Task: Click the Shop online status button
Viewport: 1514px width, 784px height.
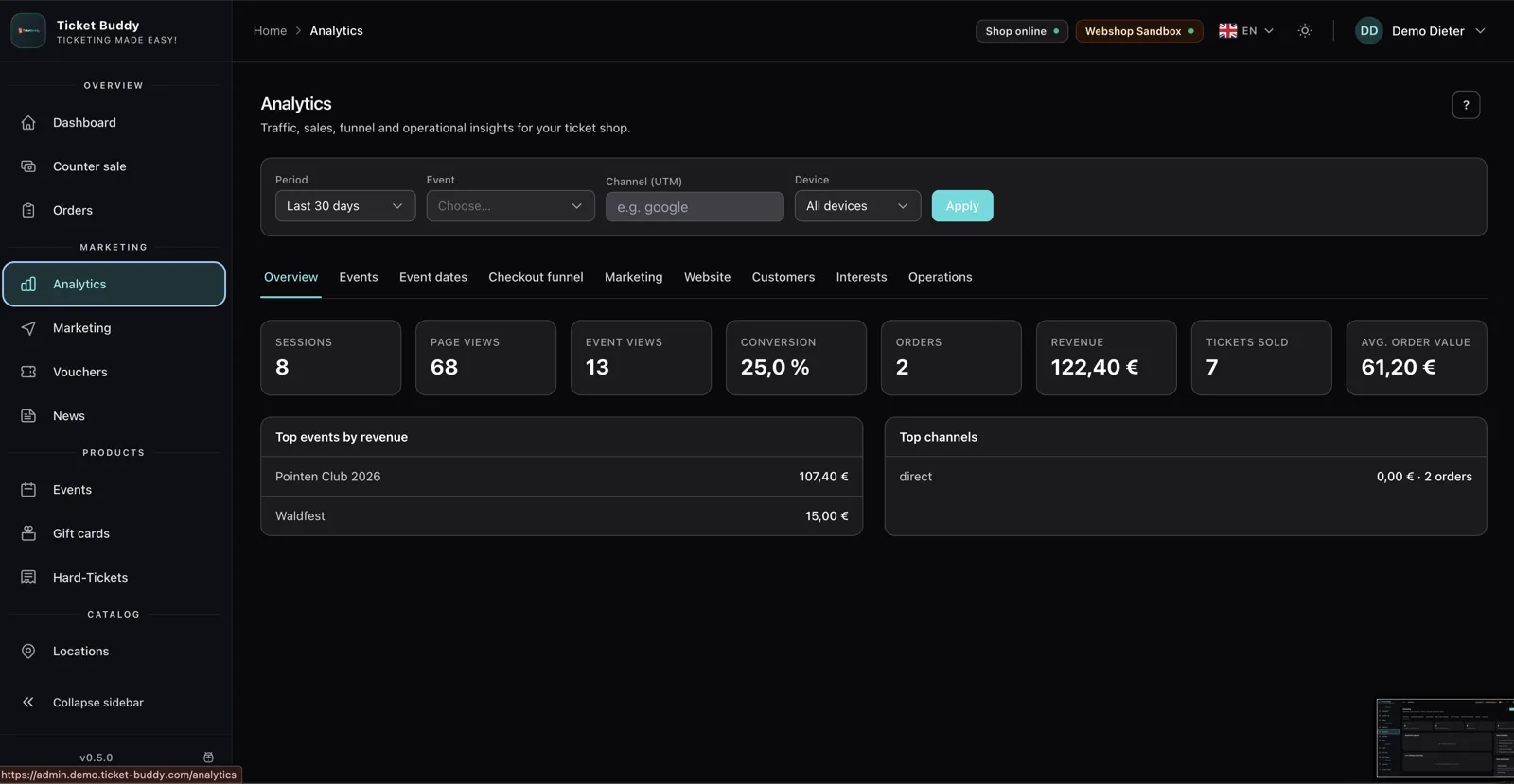Action: point(1022,31)
